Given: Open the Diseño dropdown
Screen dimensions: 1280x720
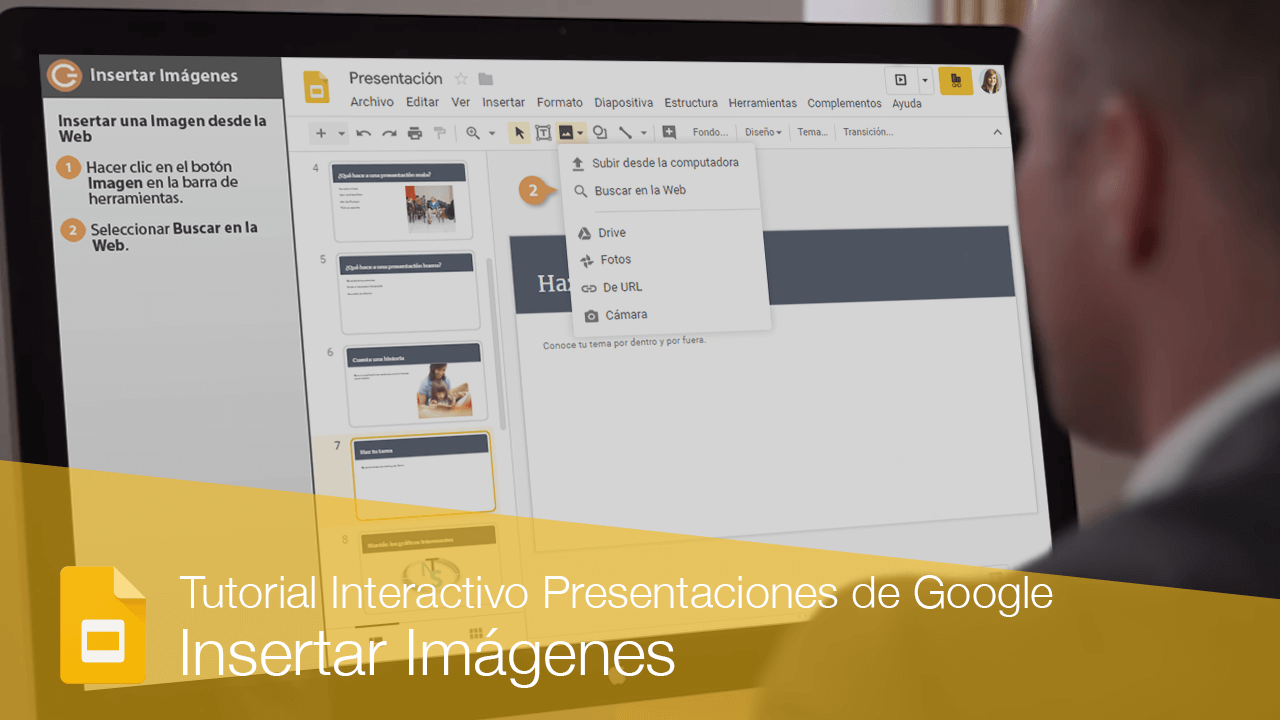Looking at the screenshot, I should click(x=763, y=131).
